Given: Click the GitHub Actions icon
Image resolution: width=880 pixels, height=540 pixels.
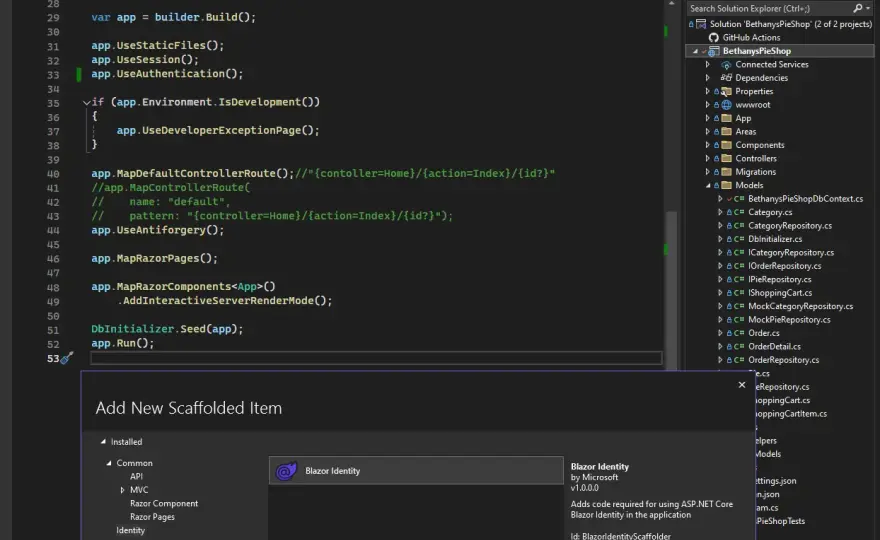Looking at the screenshot, I should (713, 38).
